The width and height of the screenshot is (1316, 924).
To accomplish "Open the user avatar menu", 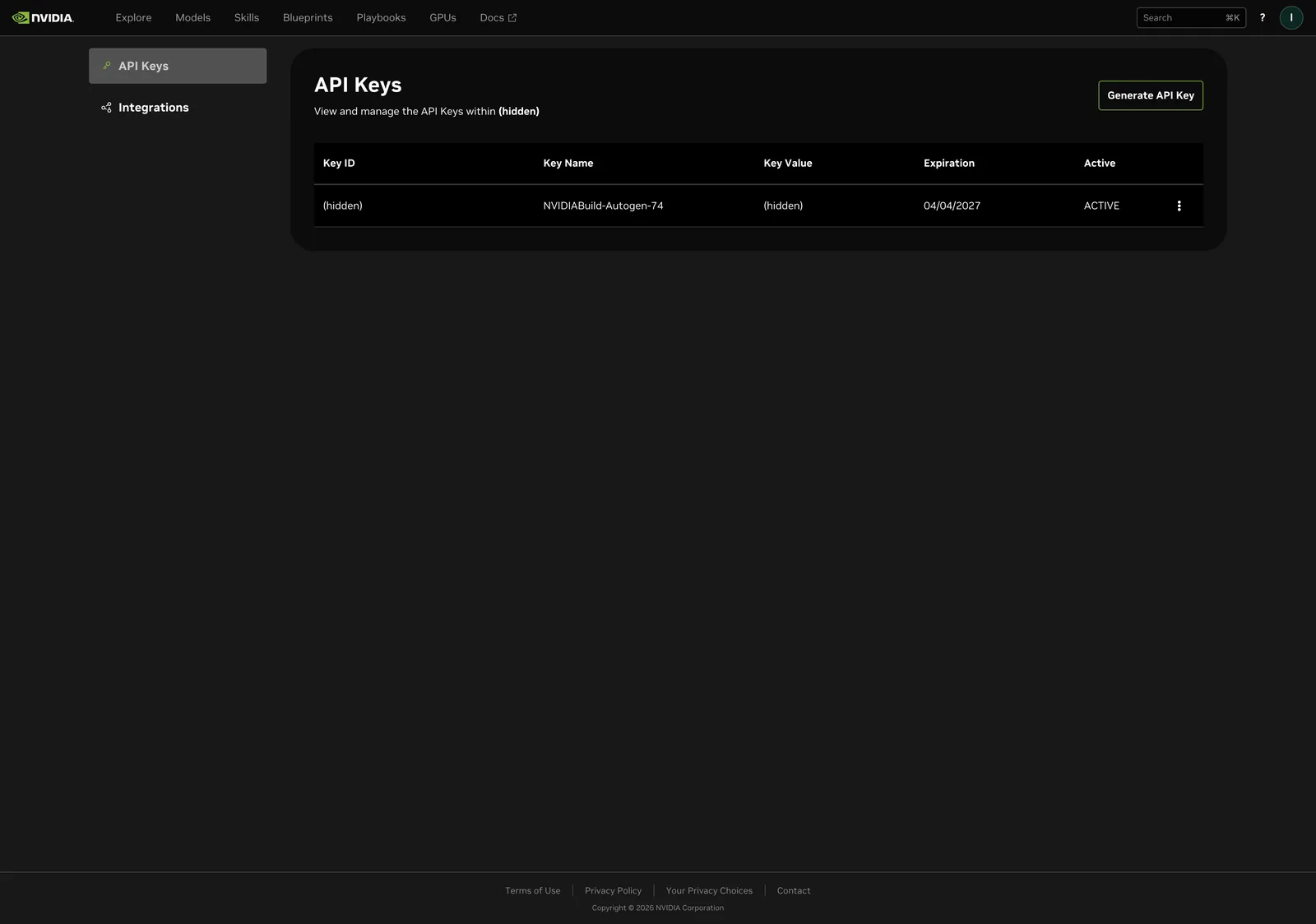I will point(1291,17).
